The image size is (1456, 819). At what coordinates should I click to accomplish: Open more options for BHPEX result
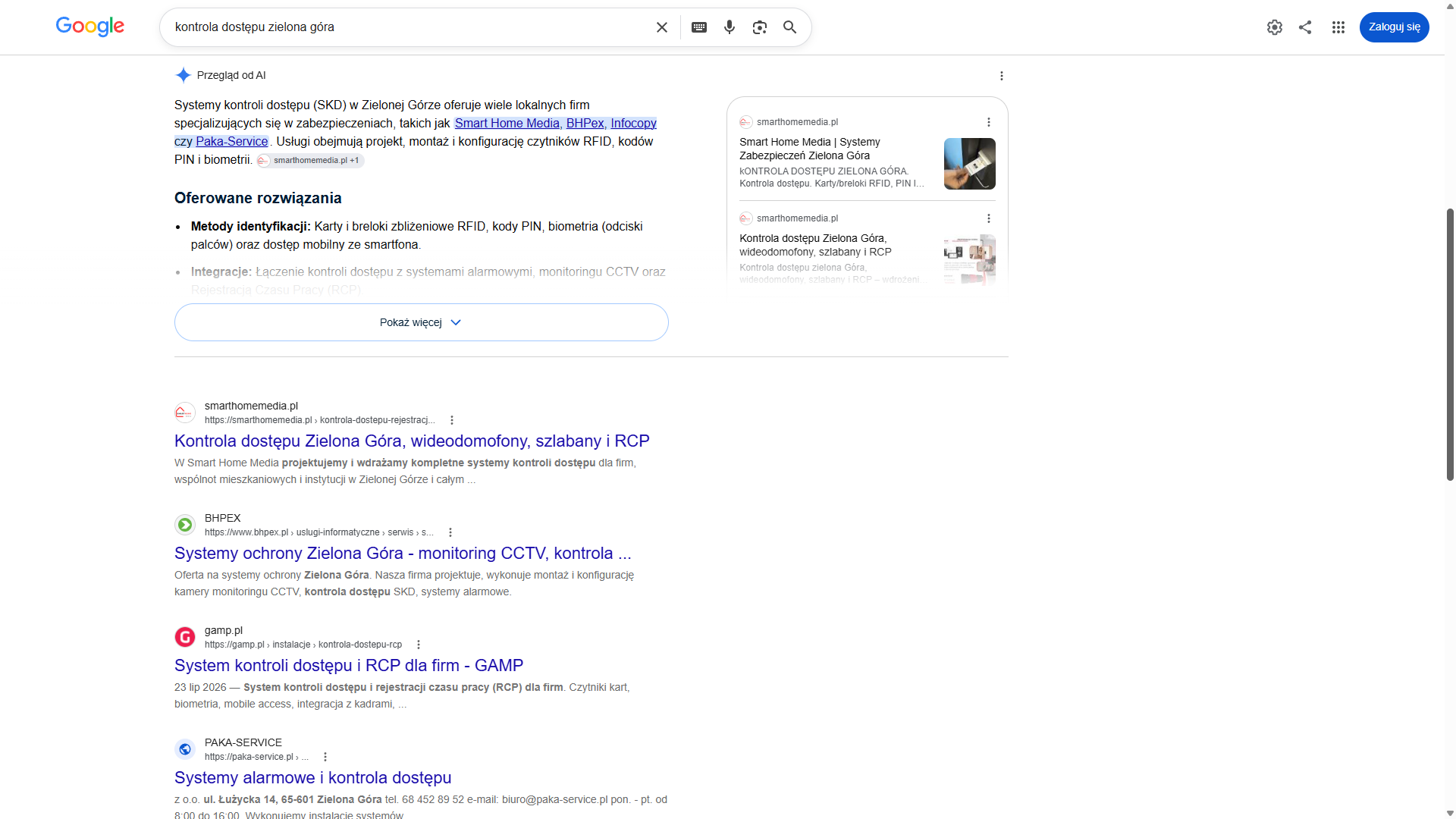[450, 532]
